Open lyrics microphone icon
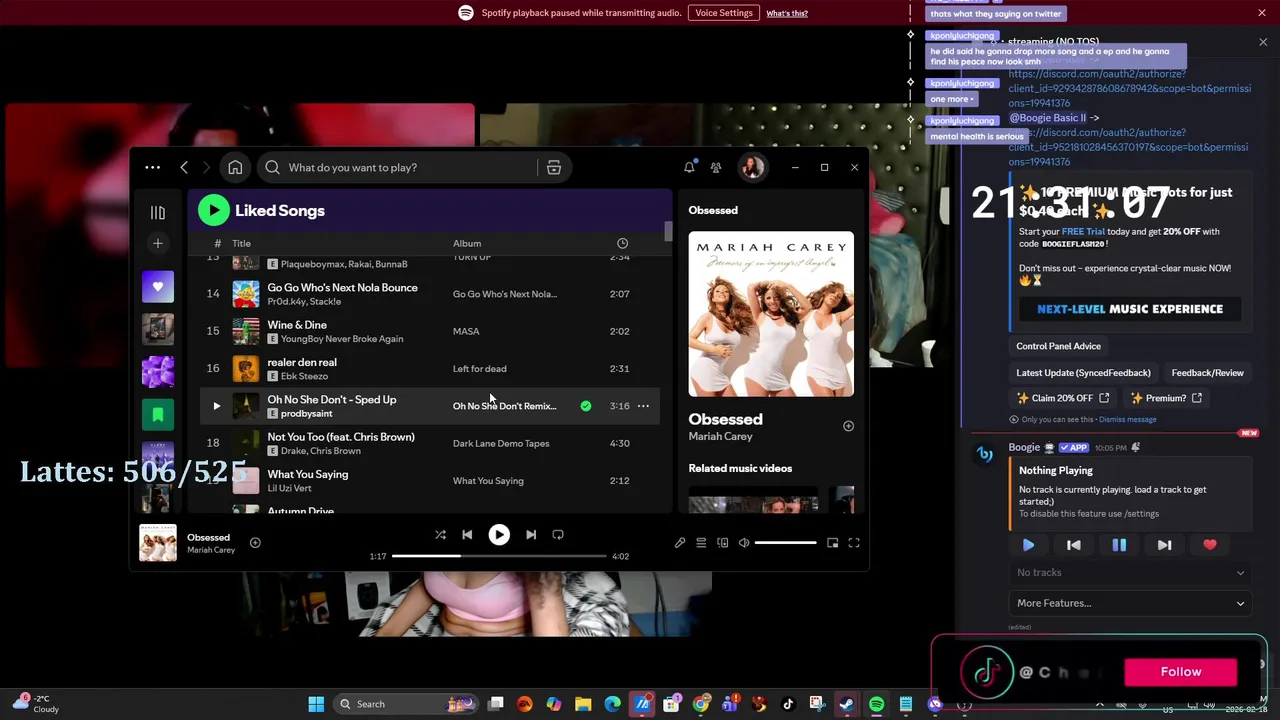This screenshot has height=720, width=1280. click(680, 543)
